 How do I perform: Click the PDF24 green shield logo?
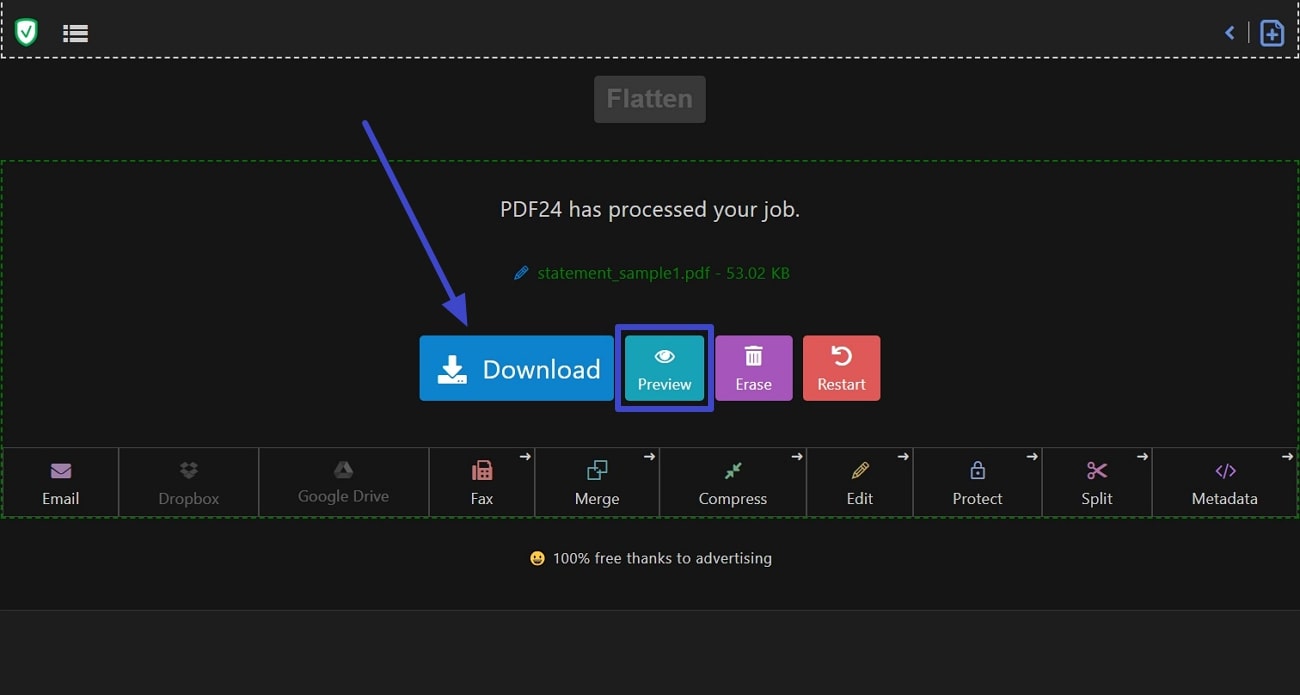pyautogui.click(x=26, y=32)
